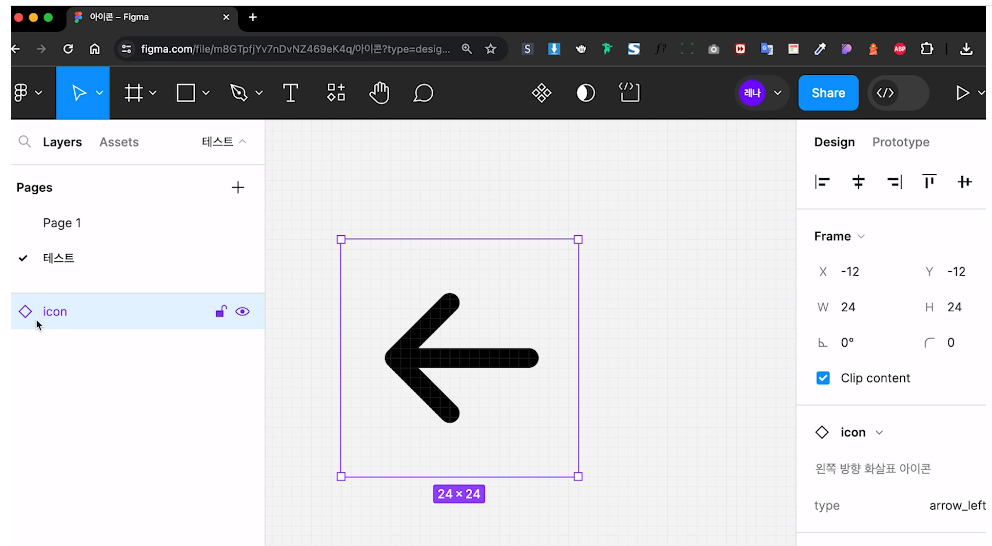The image size is (992, 546).
Task: Select the Pen tool
Action: click(239, 93)
